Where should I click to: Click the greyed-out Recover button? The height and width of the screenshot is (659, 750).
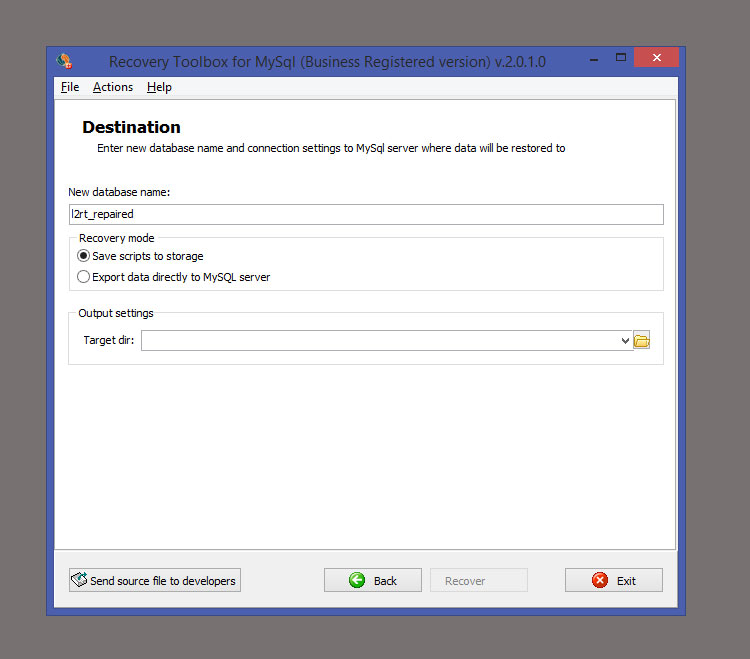click(x=479, y=581)
